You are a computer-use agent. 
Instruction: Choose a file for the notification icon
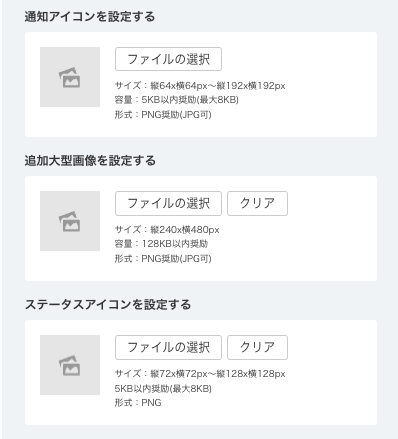point(168,59)
